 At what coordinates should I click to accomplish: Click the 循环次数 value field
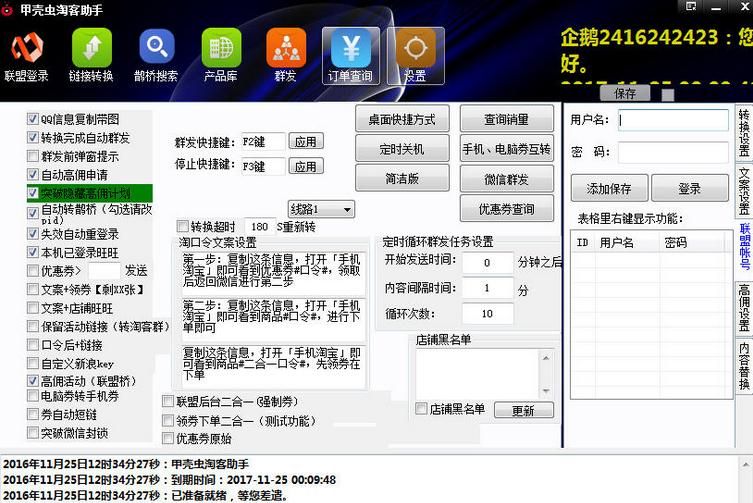click(487, 314)
